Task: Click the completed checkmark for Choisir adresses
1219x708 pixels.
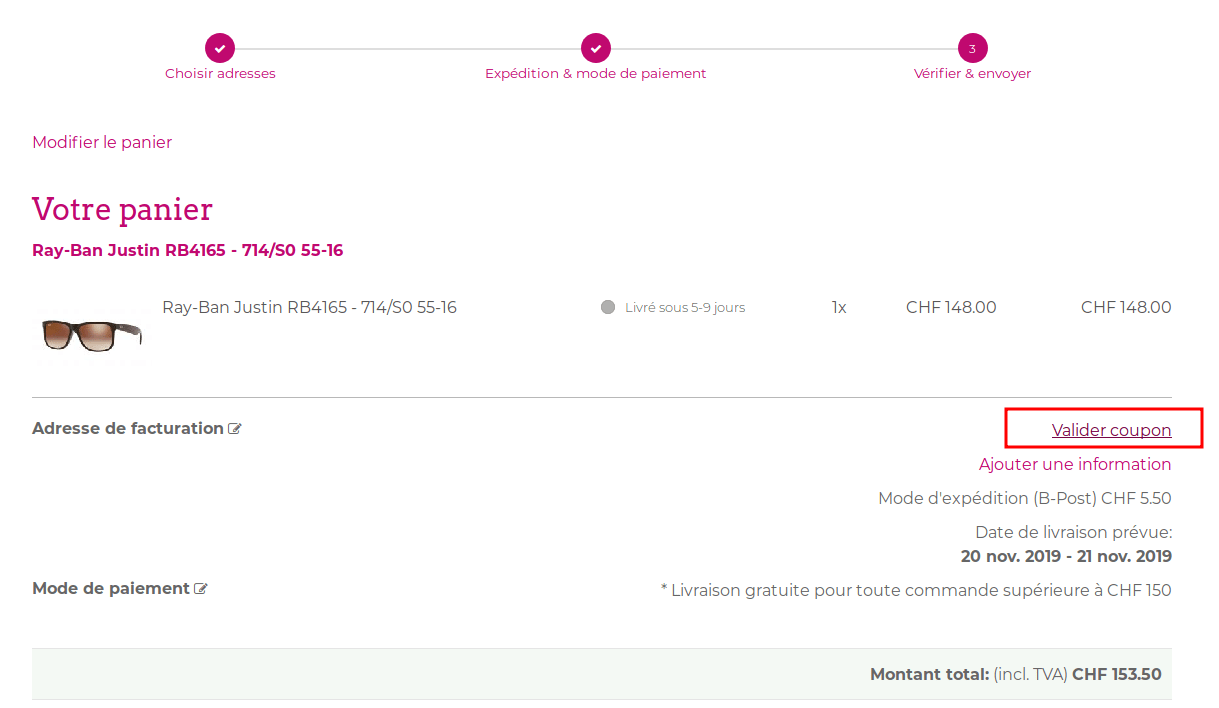Action: 219,47
